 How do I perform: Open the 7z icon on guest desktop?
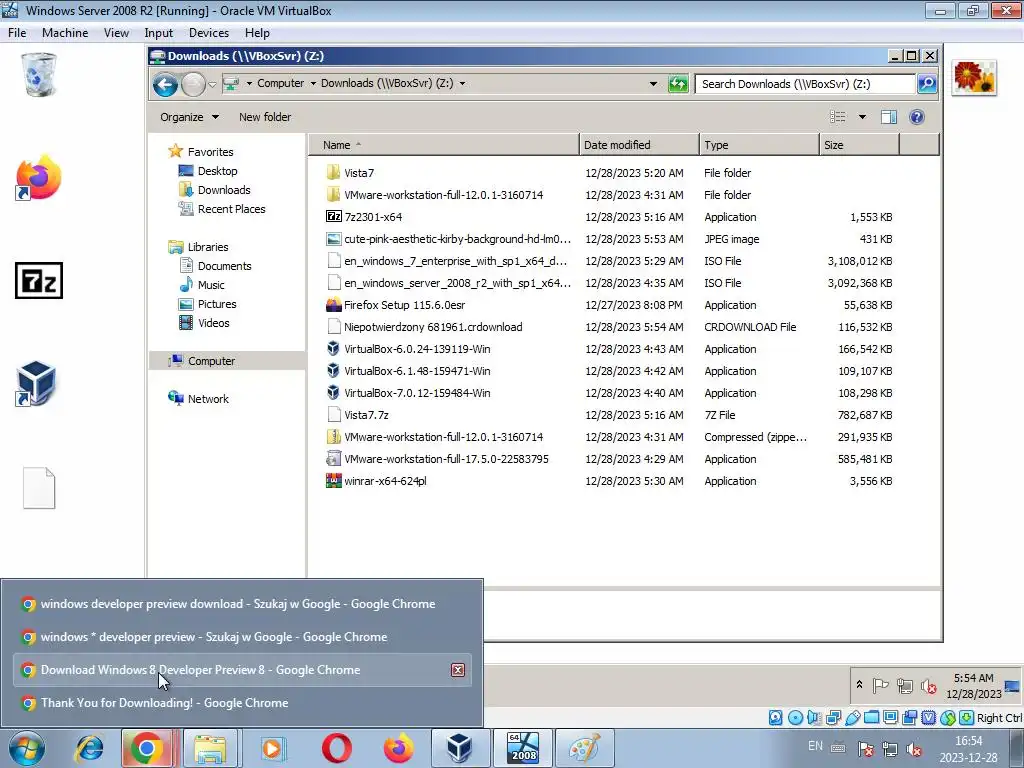pos(39,281)
